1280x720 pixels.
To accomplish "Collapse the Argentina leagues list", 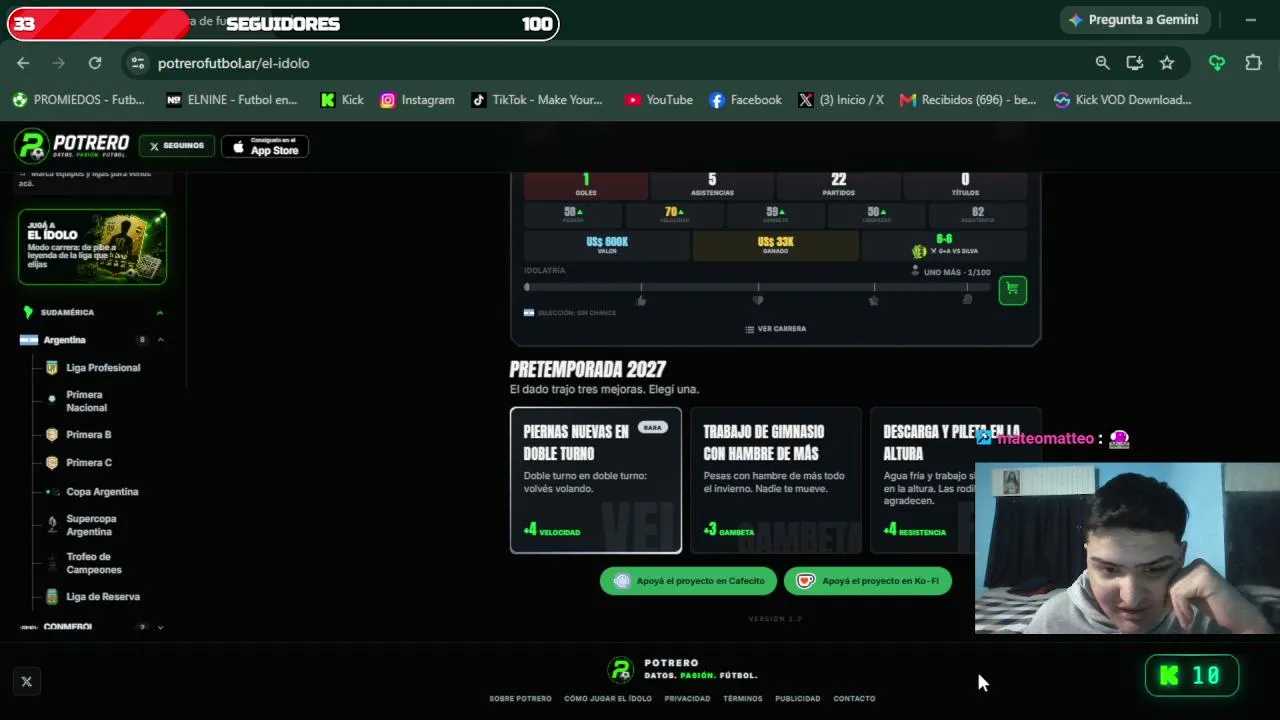I will [160, 340].
